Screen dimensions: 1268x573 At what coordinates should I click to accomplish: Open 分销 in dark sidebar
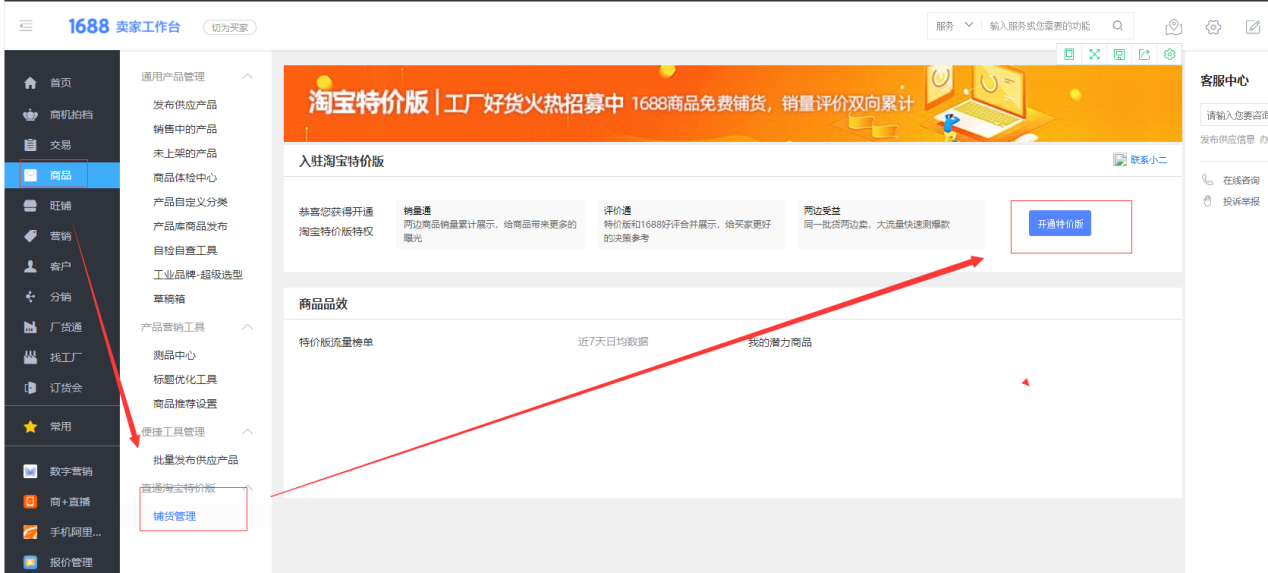62,297
